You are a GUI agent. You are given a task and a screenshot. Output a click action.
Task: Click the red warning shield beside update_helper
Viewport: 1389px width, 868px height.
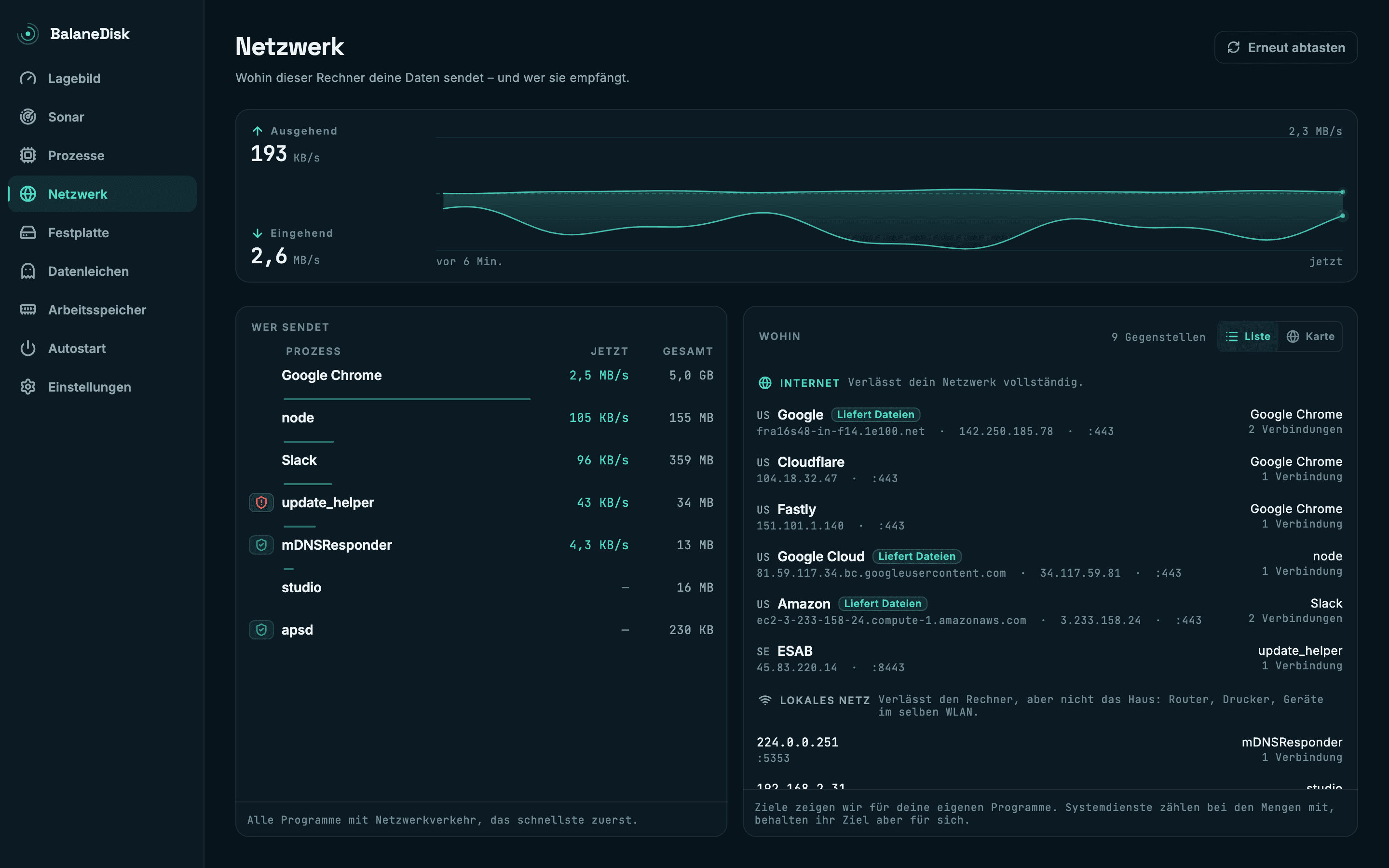pos(261,502)
